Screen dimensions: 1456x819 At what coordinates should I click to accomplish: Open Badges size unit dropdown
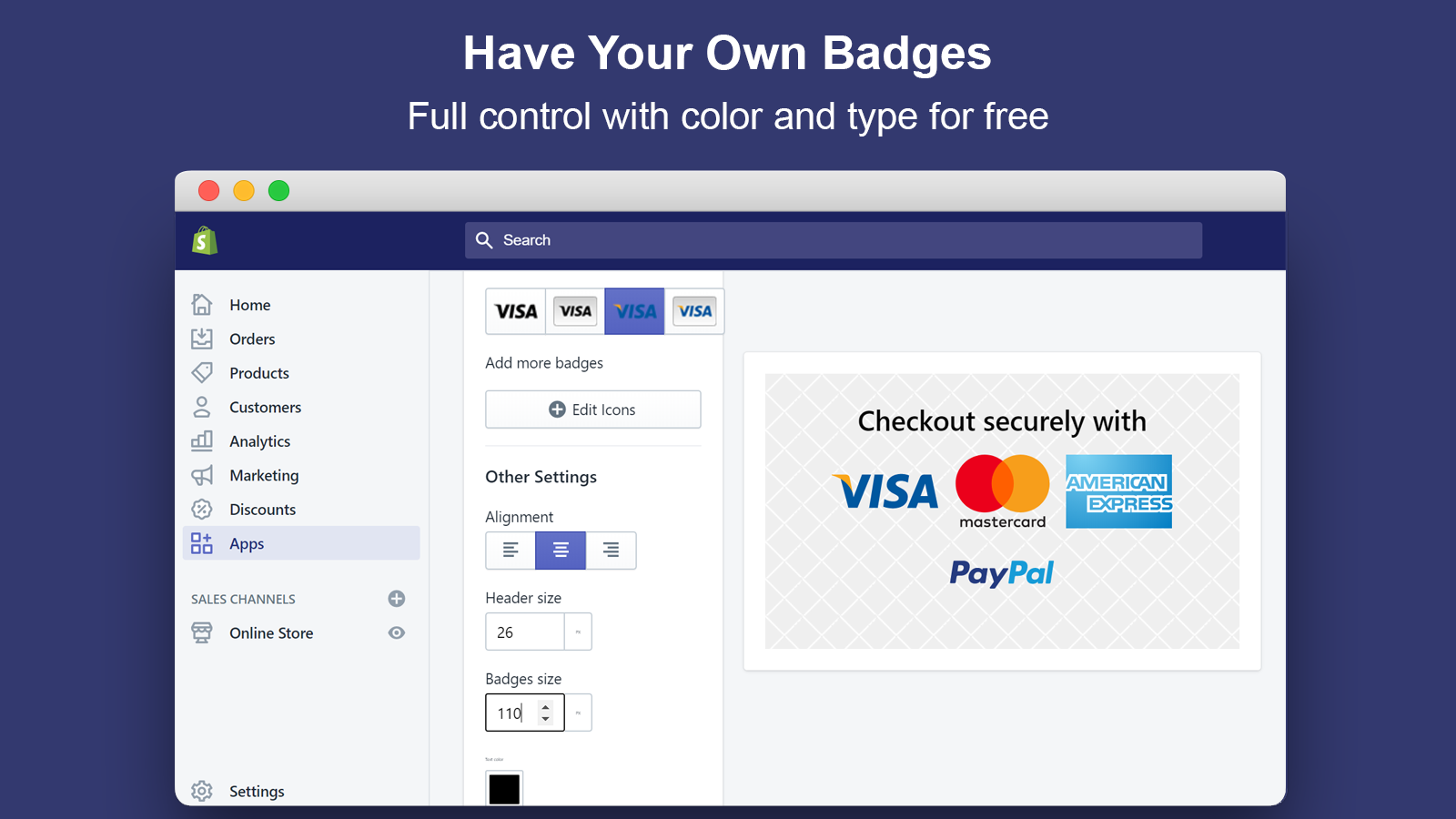578,713
